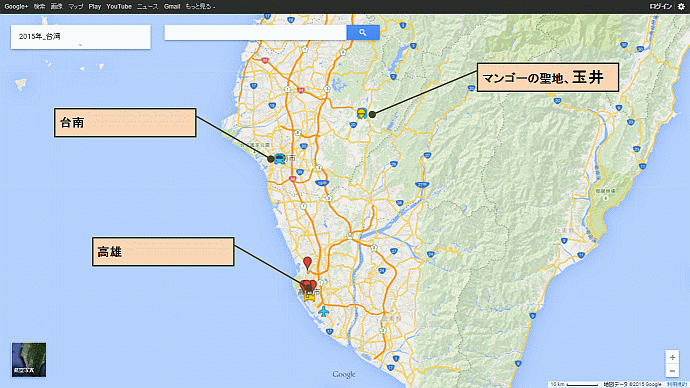Click the airplane airport marker near Kaohsiung

tap(323, 311)
